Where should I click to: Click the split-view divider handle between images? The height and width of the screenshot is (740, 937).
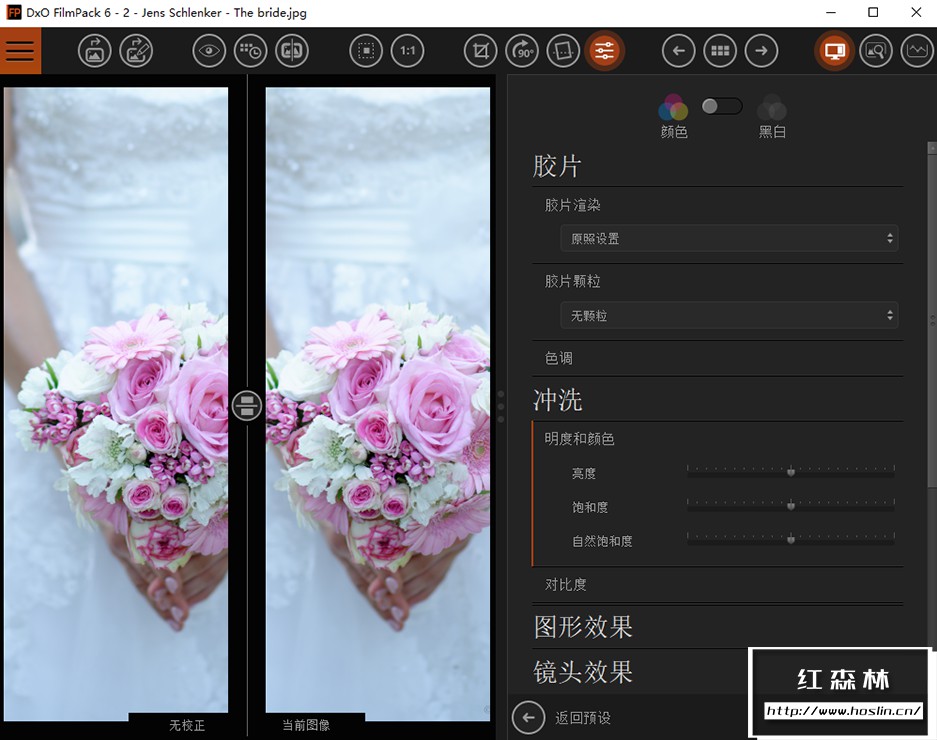click(x=247, y=406)
